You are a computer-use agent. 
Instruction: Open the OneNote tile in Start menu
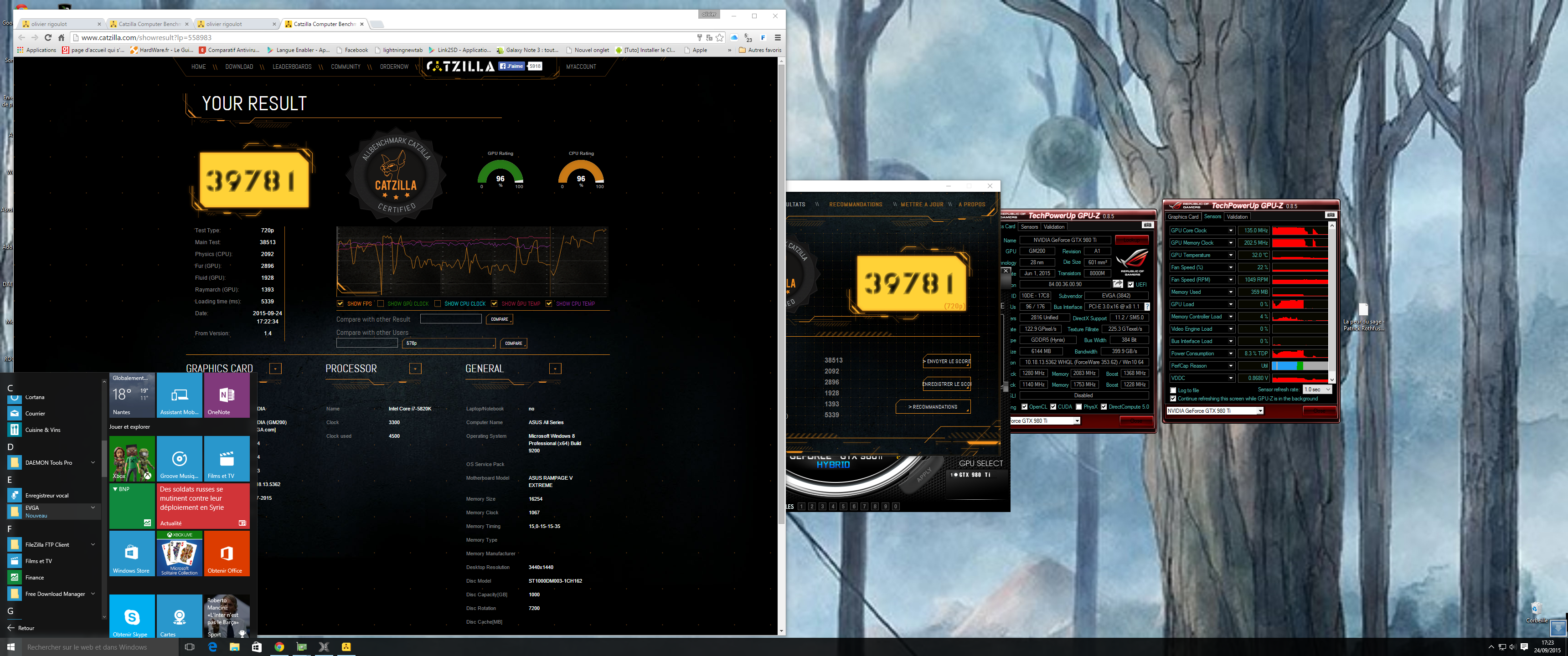227,395
